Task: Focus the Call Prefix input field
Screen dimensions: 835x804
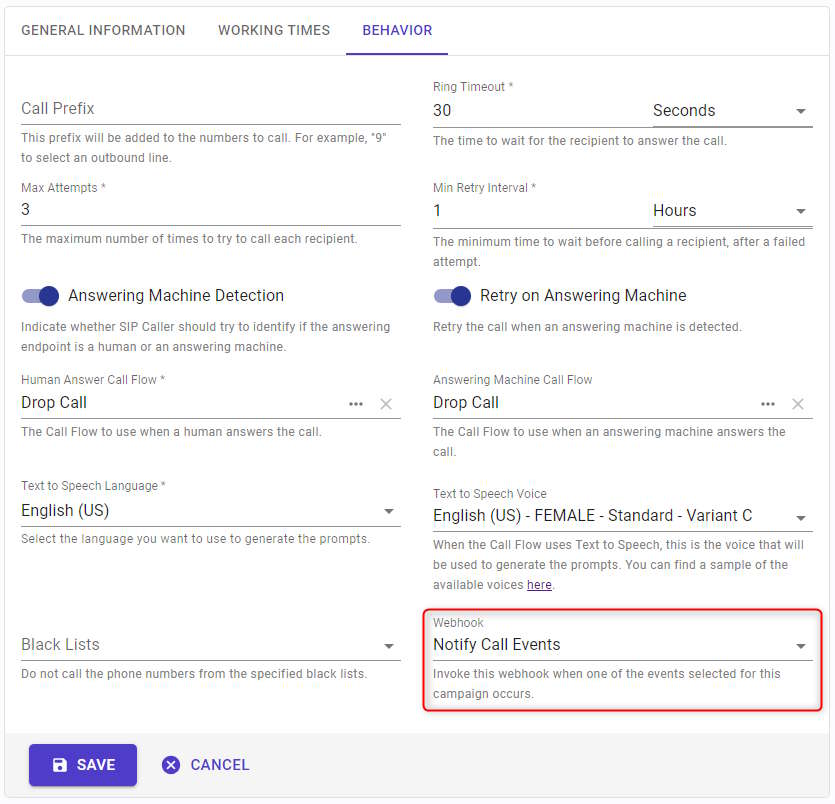Action: 211,109
